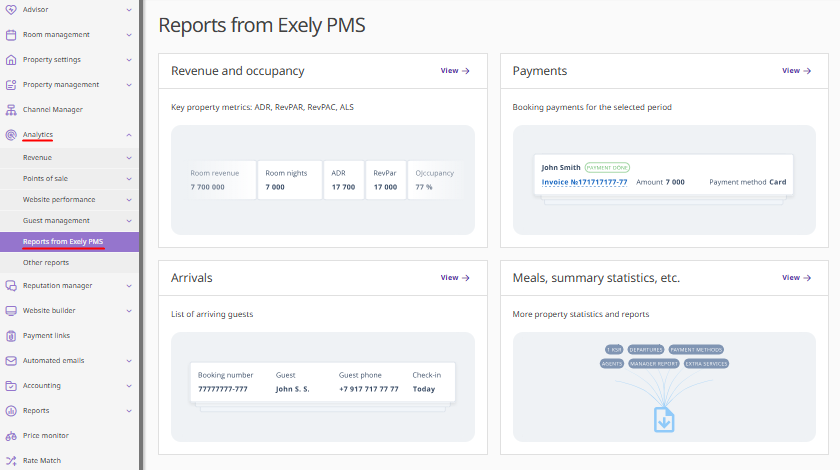This screenshot has height=470, width=840.
Task: Collapse the Analytics section chevron
Action: (129, 135)
